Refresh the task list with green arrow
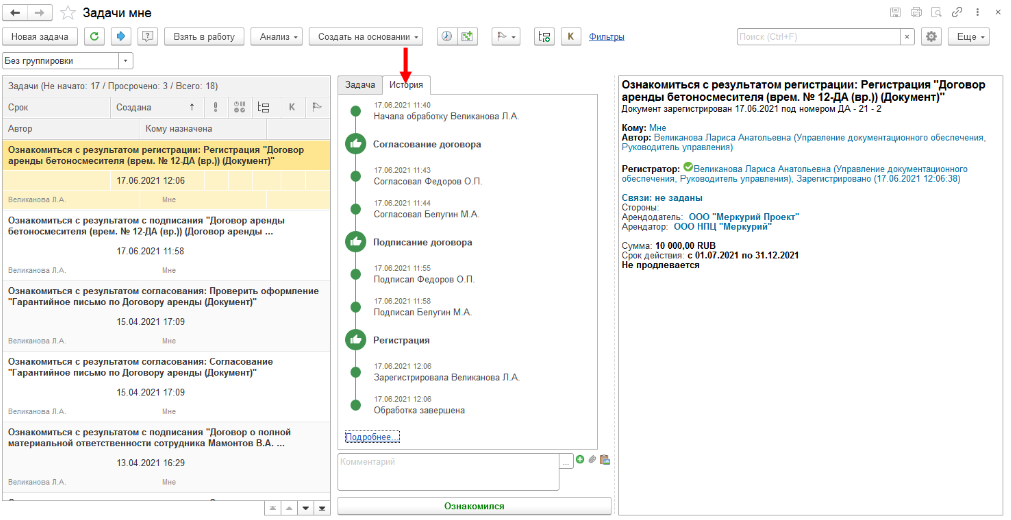1011x520 pixels. pyautogui.click(x=95, y=37)
